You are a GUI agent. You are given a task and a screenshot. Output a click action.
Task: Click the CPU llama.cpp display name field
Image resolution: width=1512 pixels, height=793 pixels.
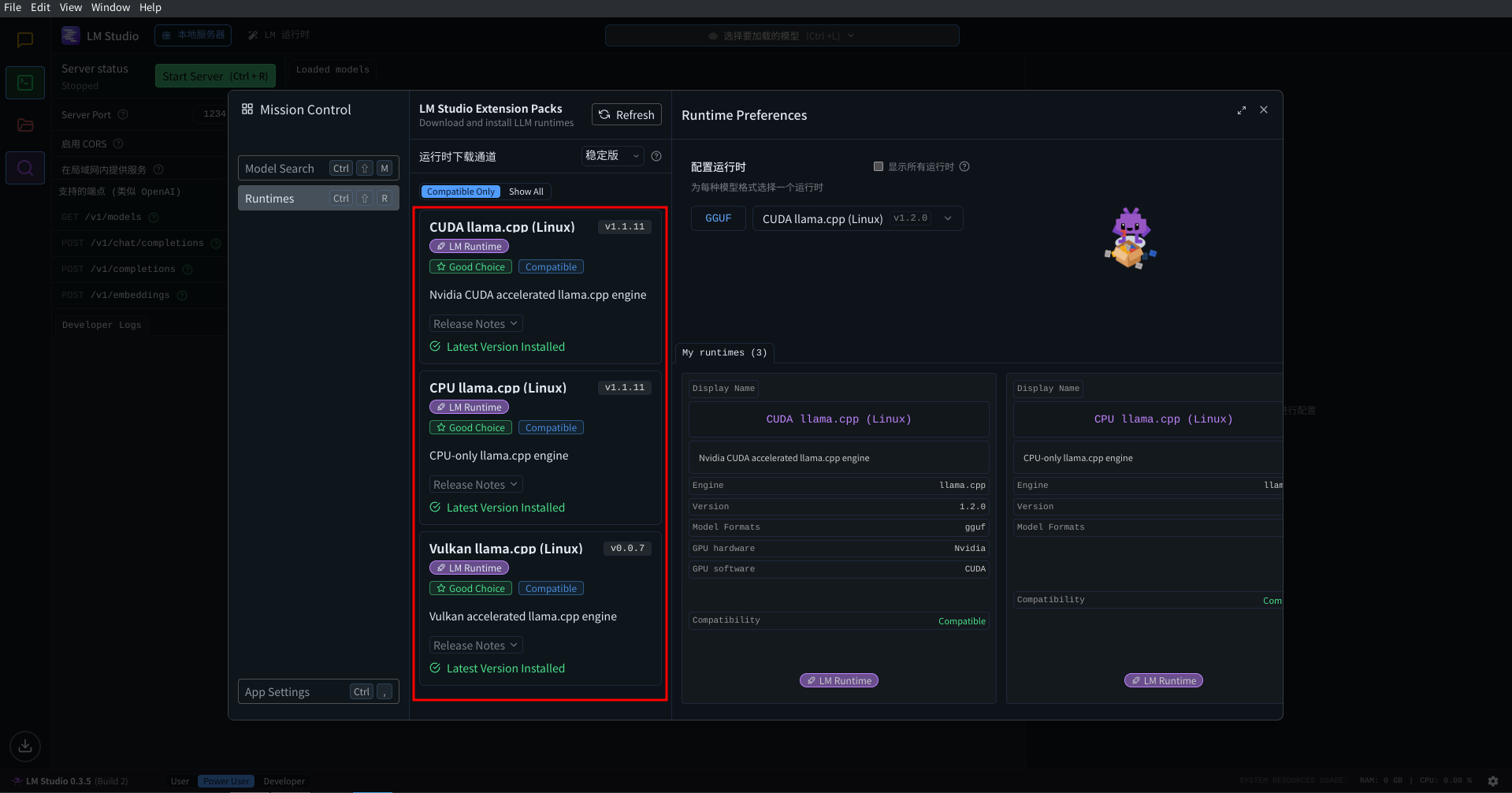(1149, 419)
